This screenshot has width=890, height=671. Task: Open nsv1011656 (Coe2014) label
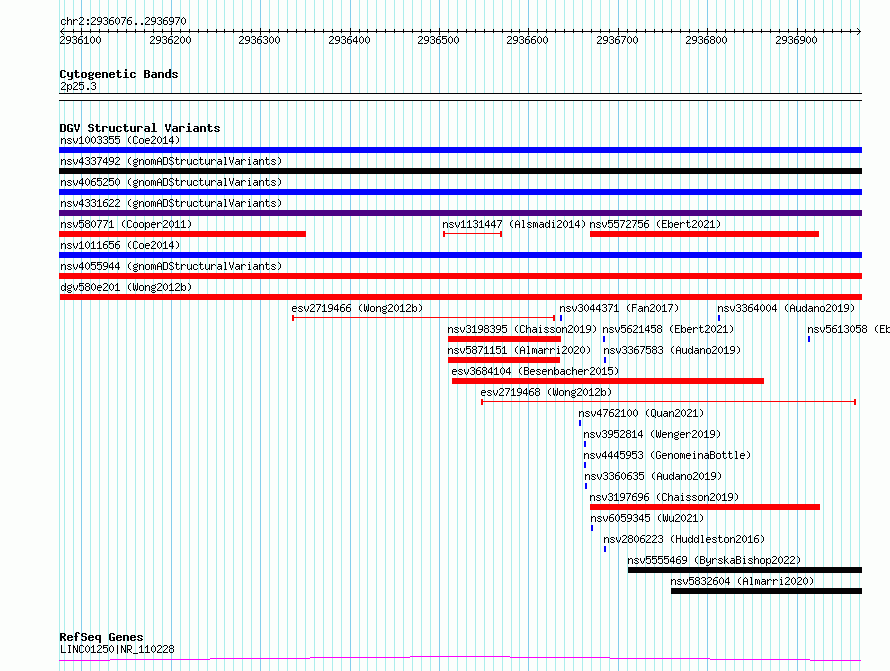point(120,245)
